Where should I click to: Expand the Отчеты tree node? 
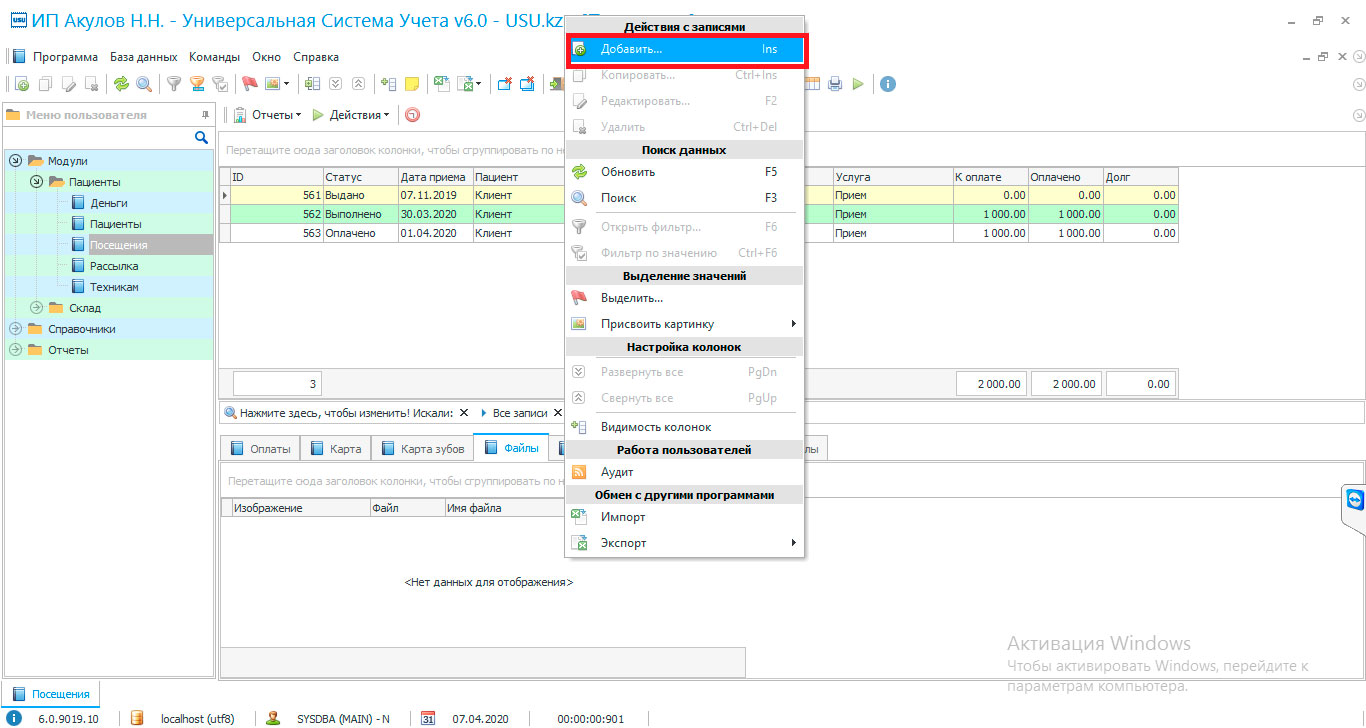point(15,350)
